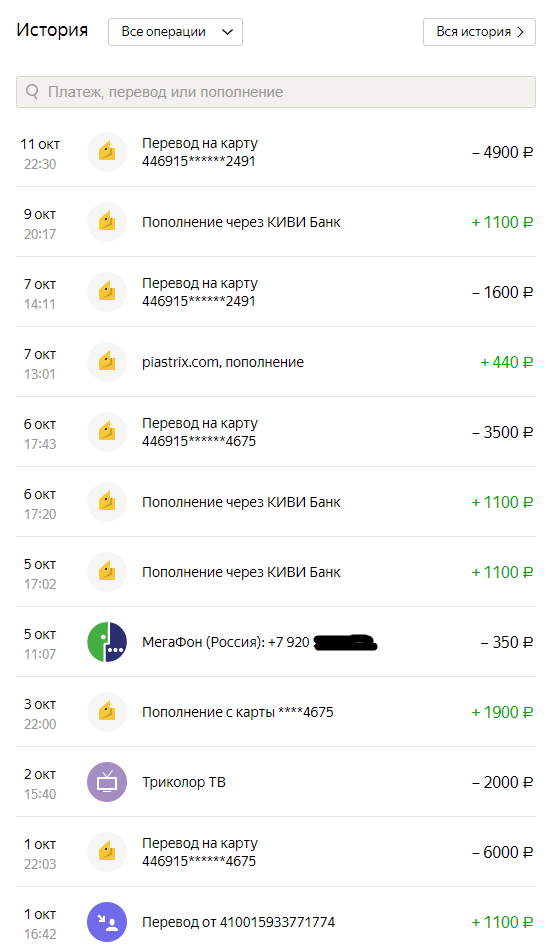Open 7 Oct 14:11 card transfer −1600 ₽

coord(276,292)
